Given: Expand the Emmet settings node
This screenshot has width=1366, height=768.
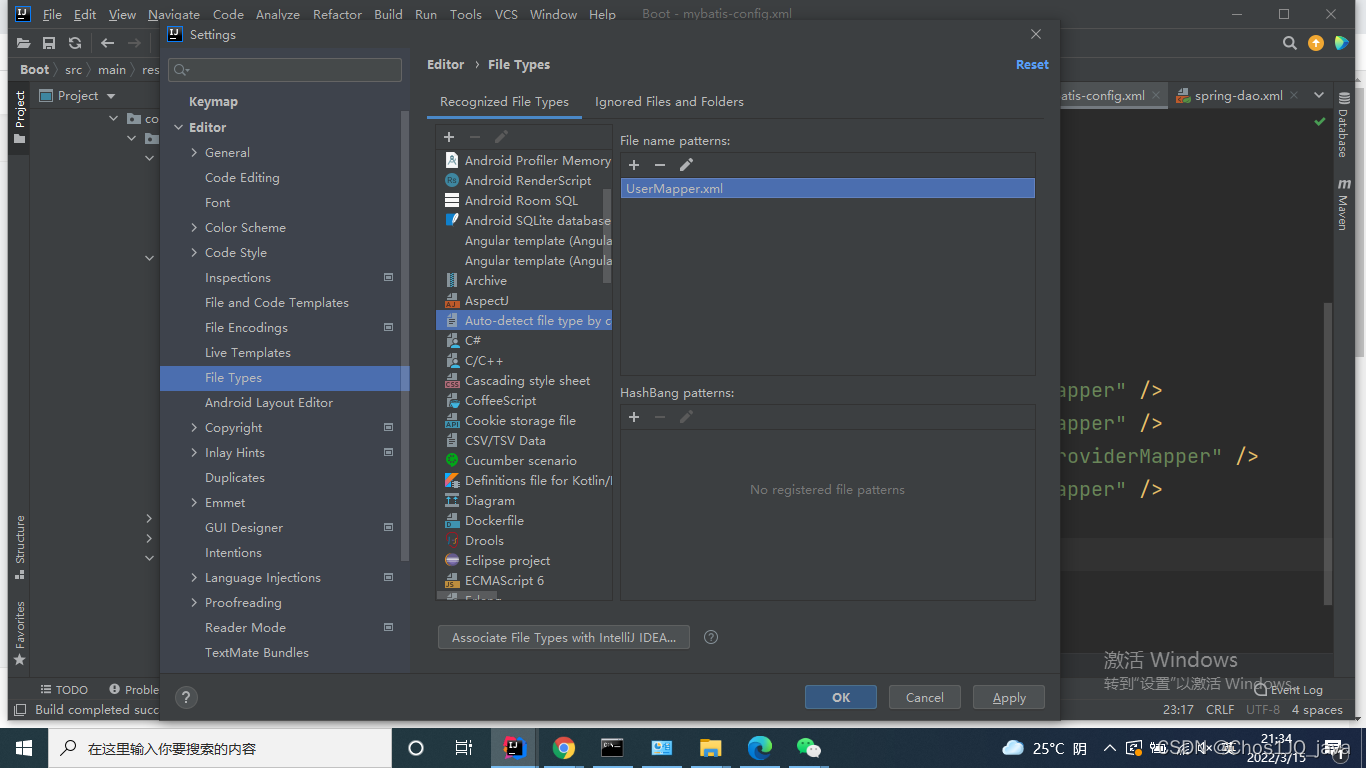Looking at the screenshot, I should 194,503.
